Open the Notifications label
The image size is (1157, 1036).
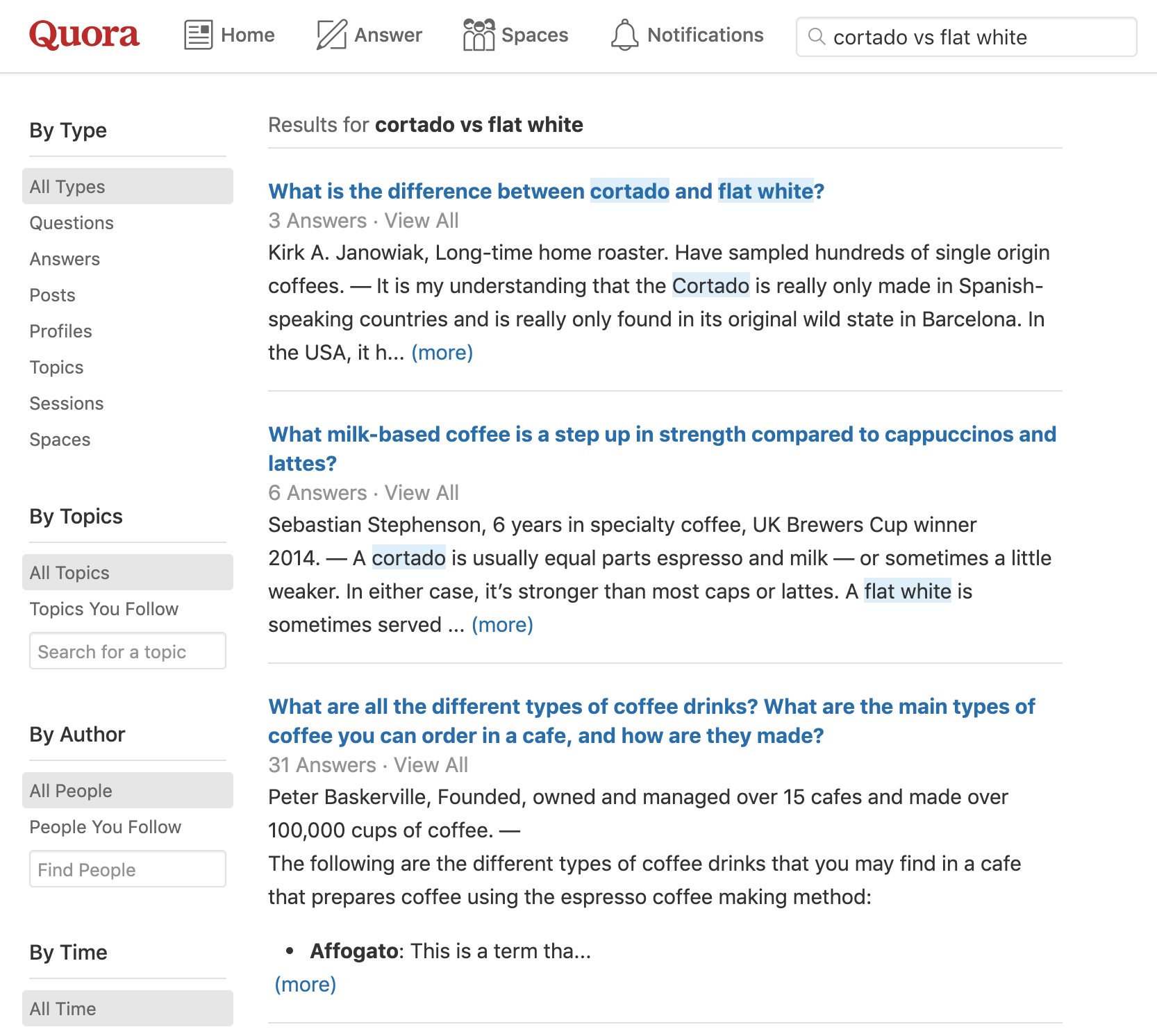(x=706, y=35)
